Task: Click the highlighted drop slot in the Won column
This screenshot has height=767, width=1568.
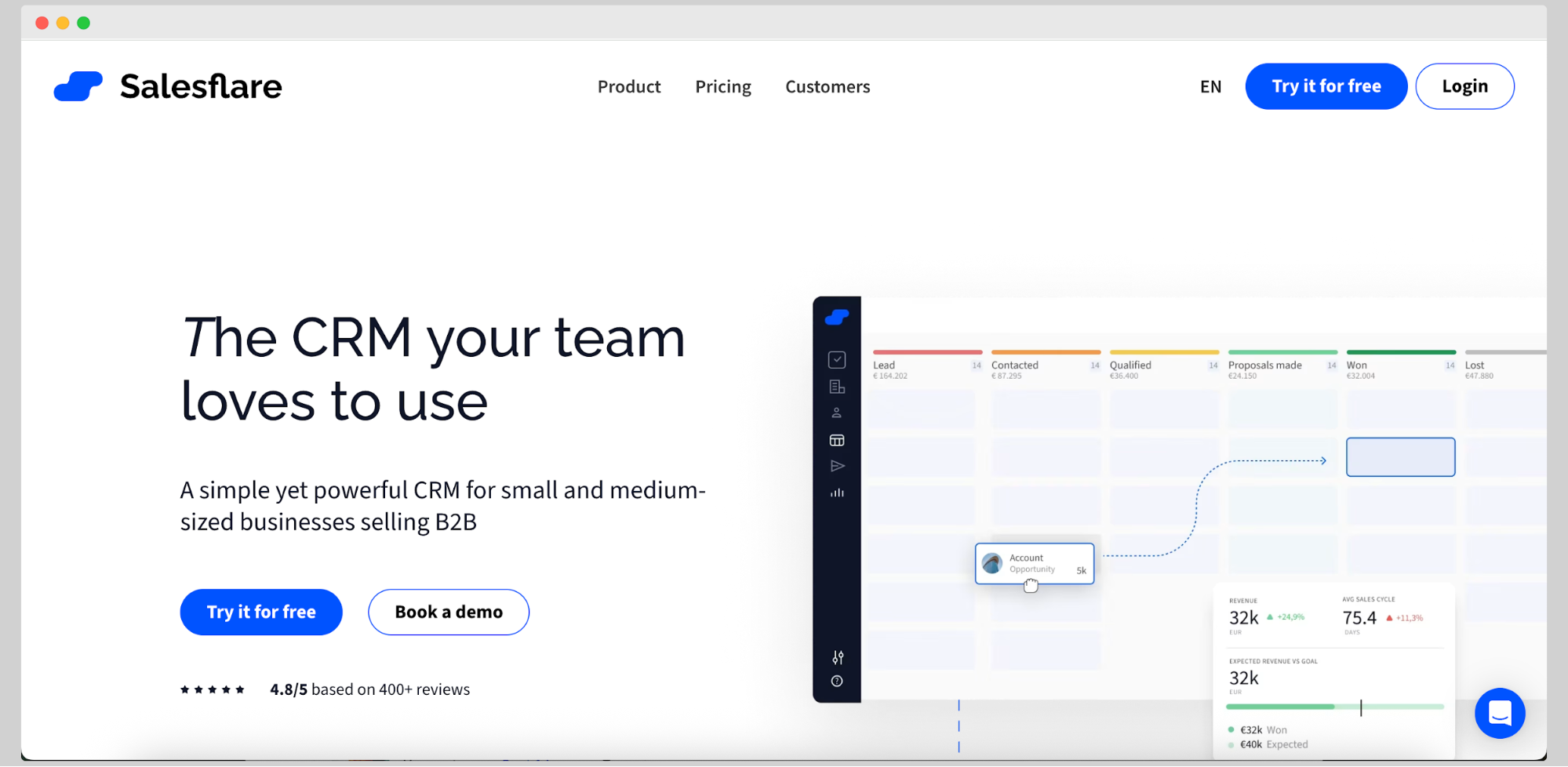Action: tap(1400, 457)
